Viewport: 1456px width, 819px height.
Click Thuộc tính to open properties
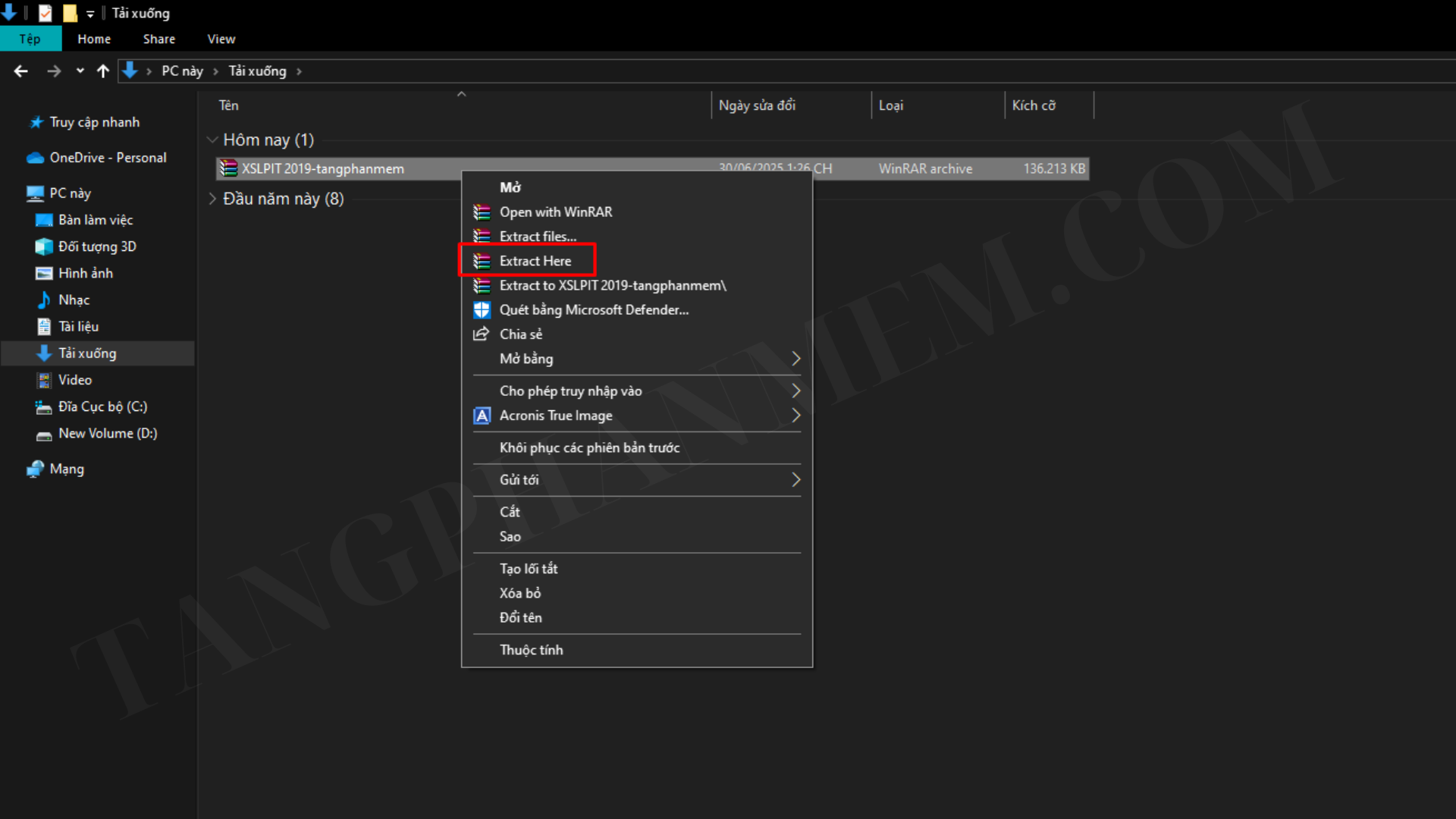pyautogui.click(x=531, y=650)
